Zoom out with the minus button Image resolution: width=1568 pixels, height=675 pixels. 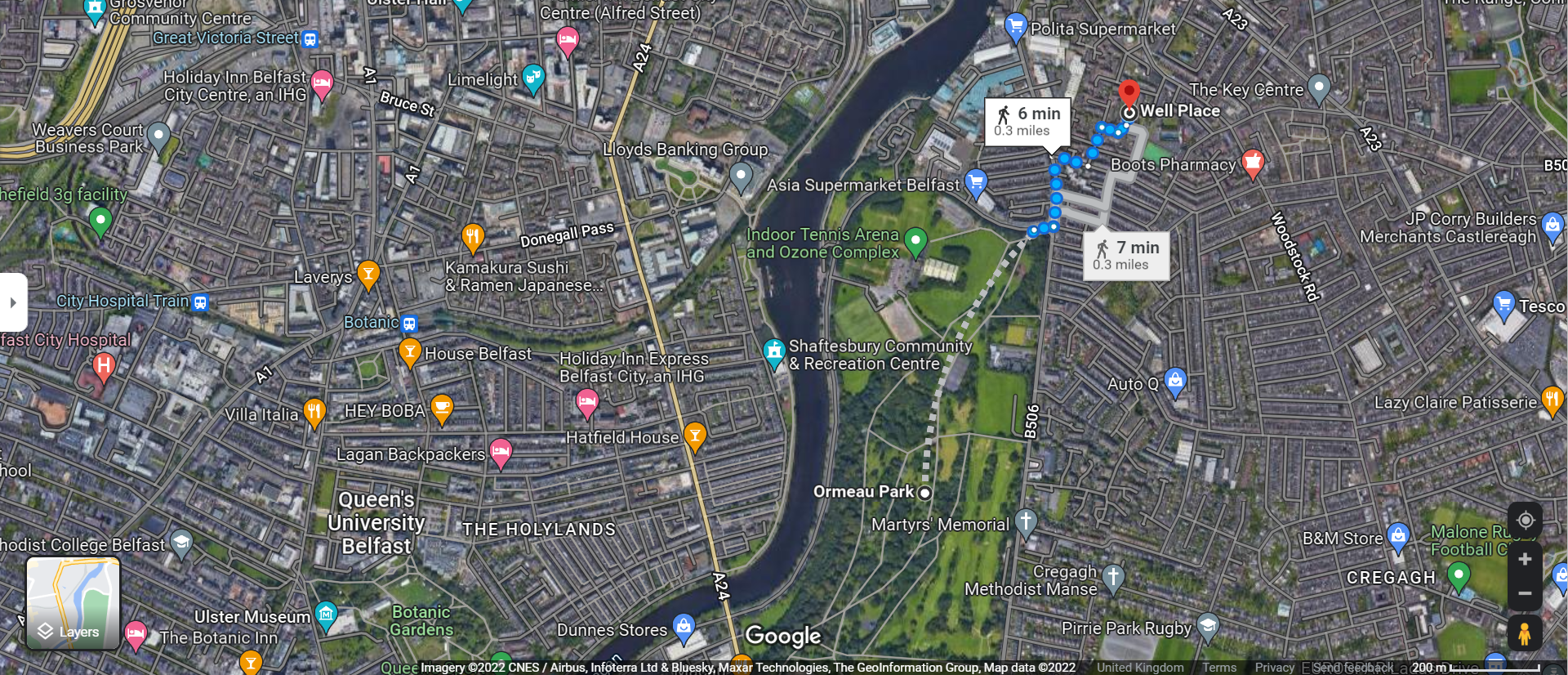click(x=1525, y=593)
